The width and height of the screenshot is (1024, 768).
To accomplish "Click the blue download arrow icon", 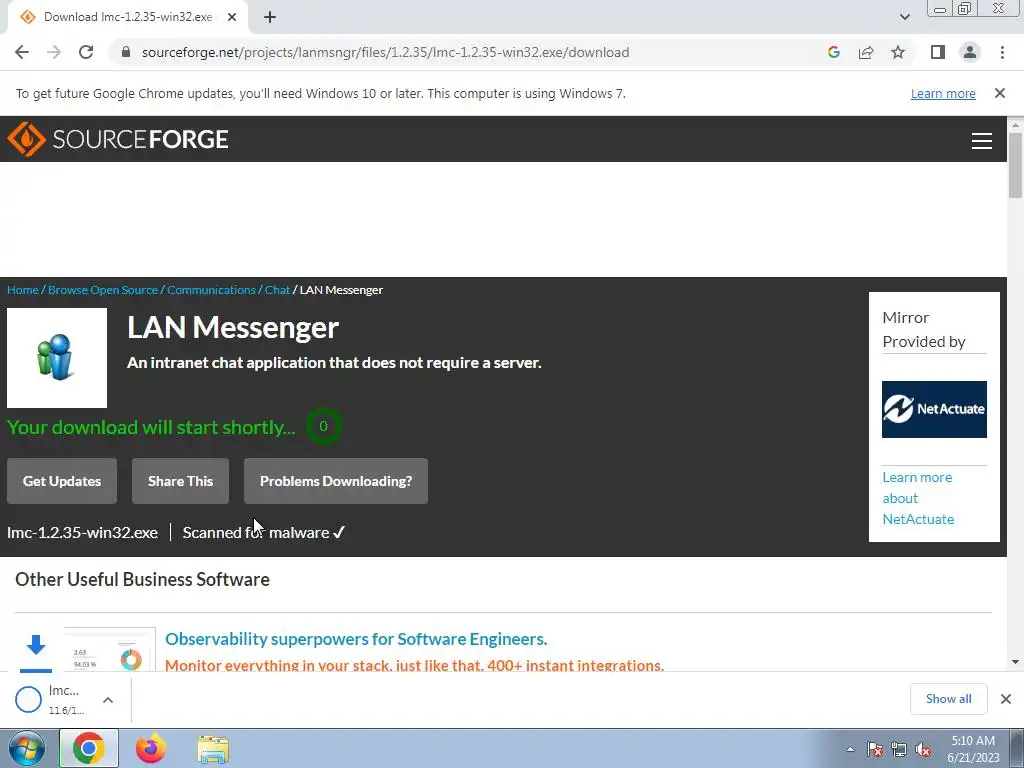I will coord(36,645).
